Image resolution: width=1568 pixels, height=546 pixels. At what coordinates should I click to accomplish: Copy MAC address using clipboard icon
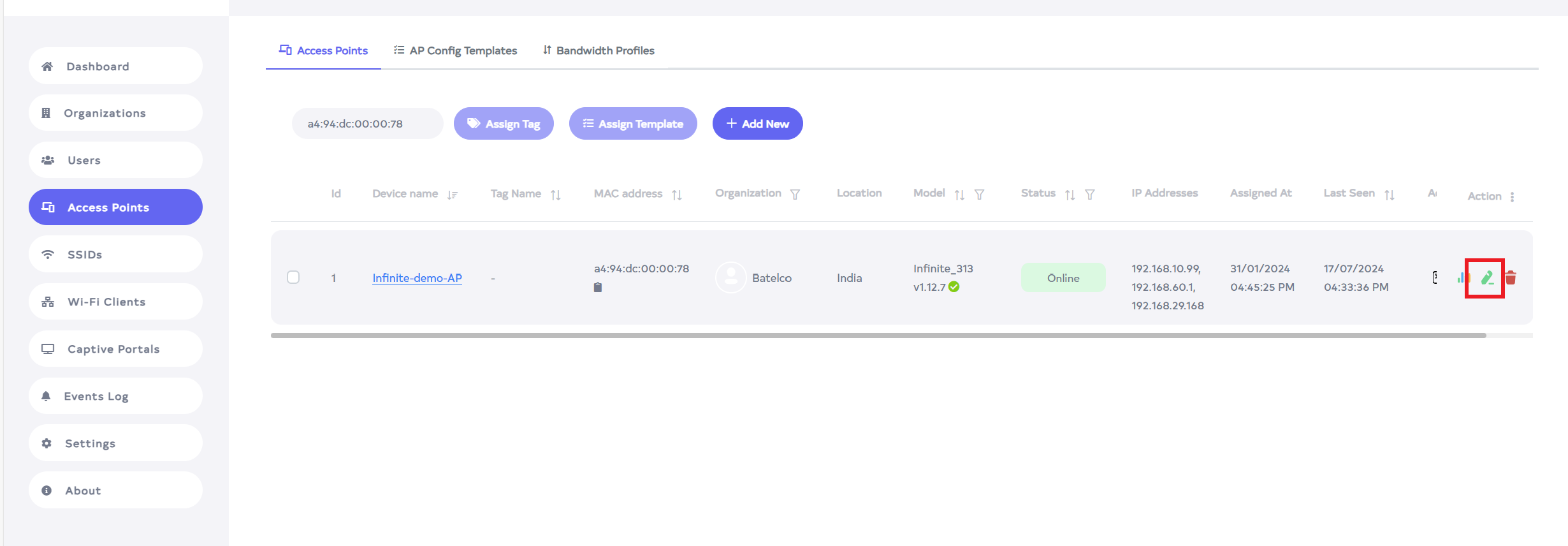coord(597,287)
